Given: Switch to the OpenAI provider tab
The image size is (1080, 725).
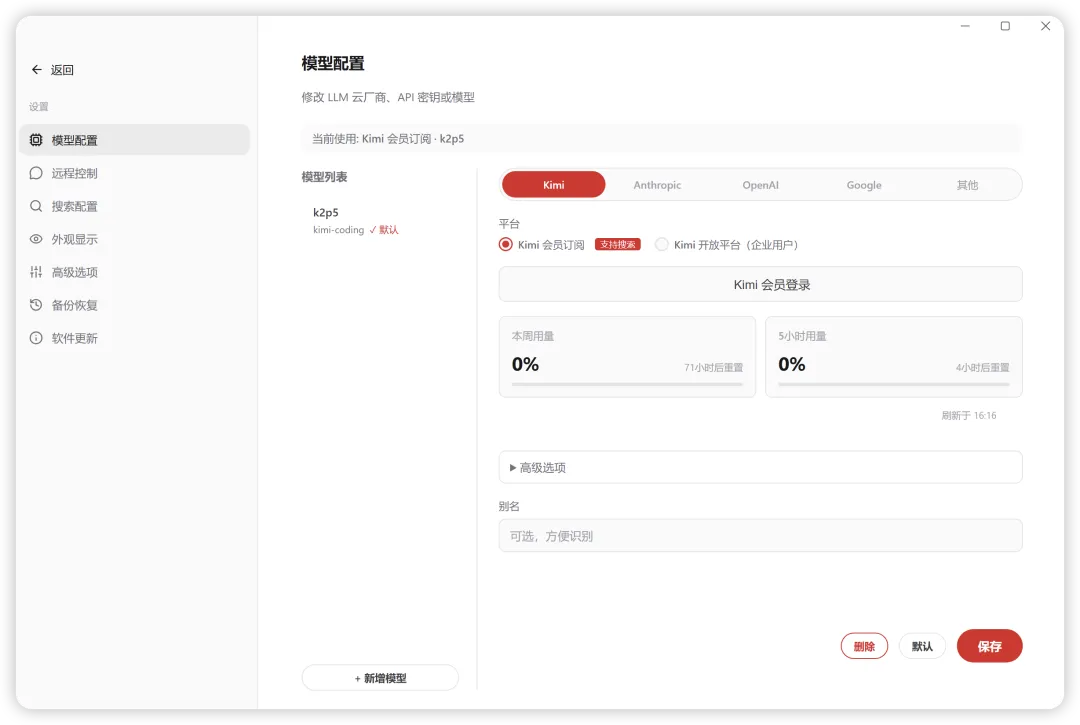Looking at the screenshot, I should click(760, 185).
